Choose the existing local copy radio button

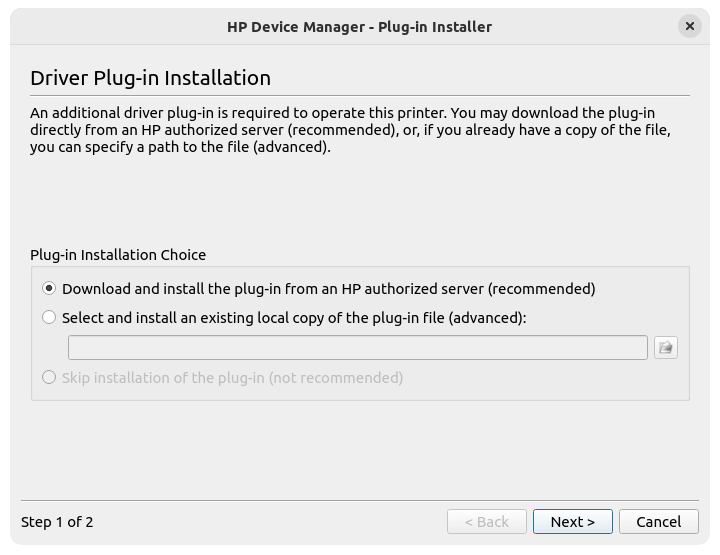click(49, 317)
